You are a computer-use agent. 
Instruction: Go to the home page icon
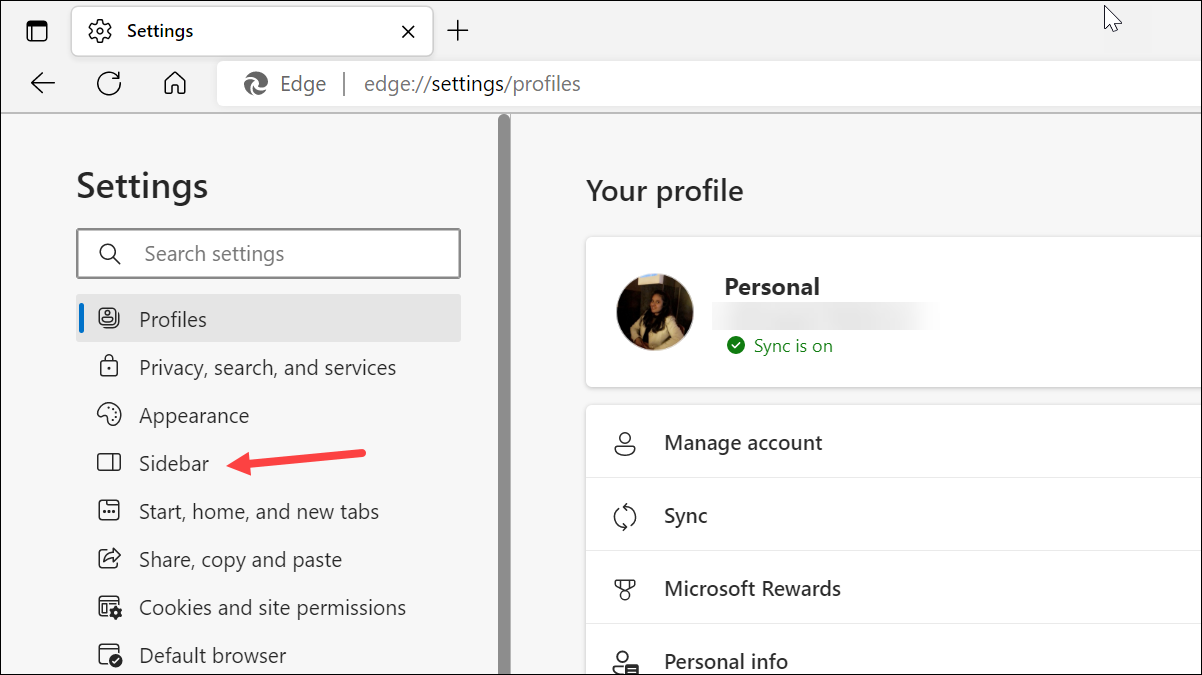coord(175,83)
